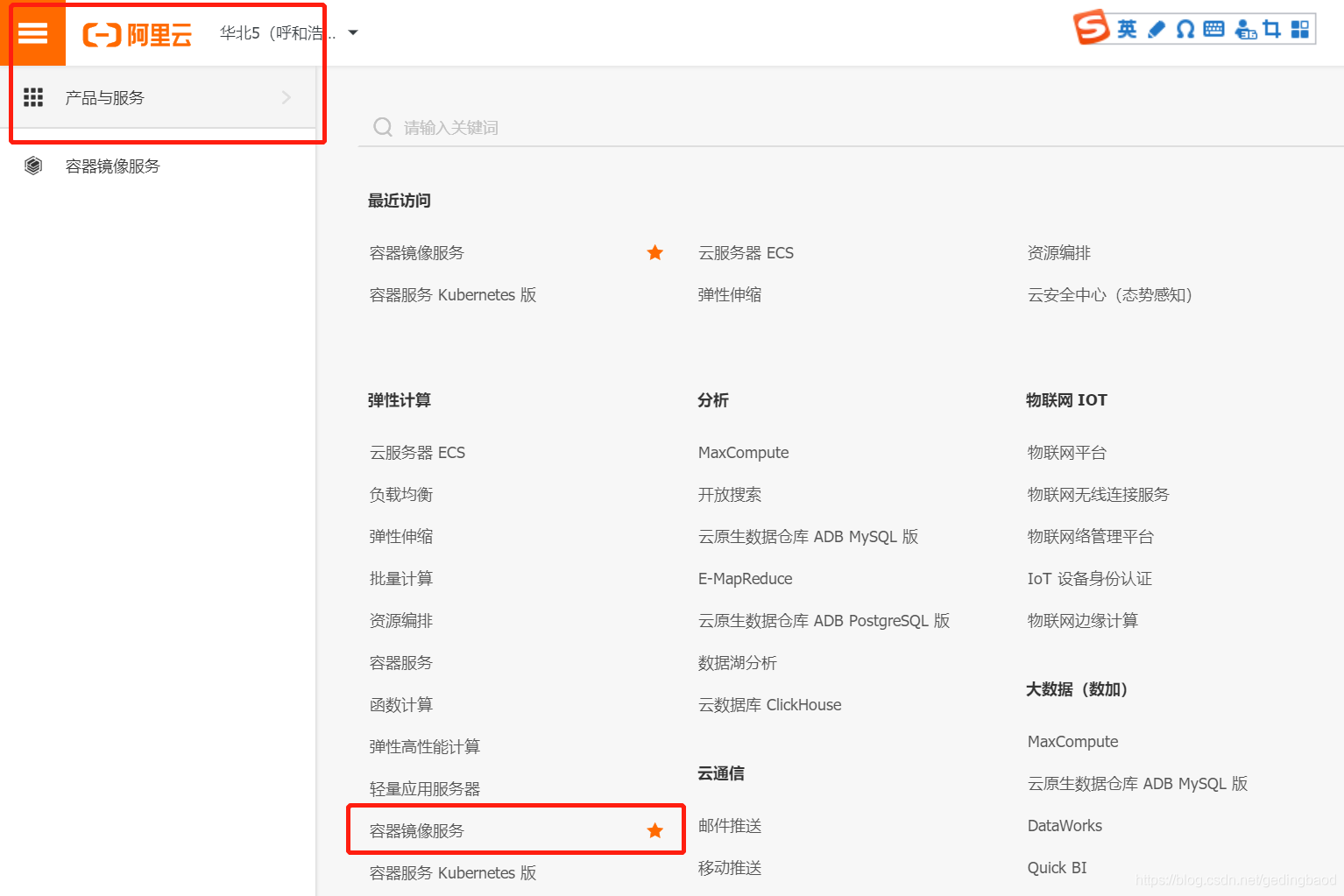Screen dimensions: 1344x896
Task: Toggle favorite star for 容器镜像服务 under 弹性计算
Action: pyautogui.click(x=655, y=830)
